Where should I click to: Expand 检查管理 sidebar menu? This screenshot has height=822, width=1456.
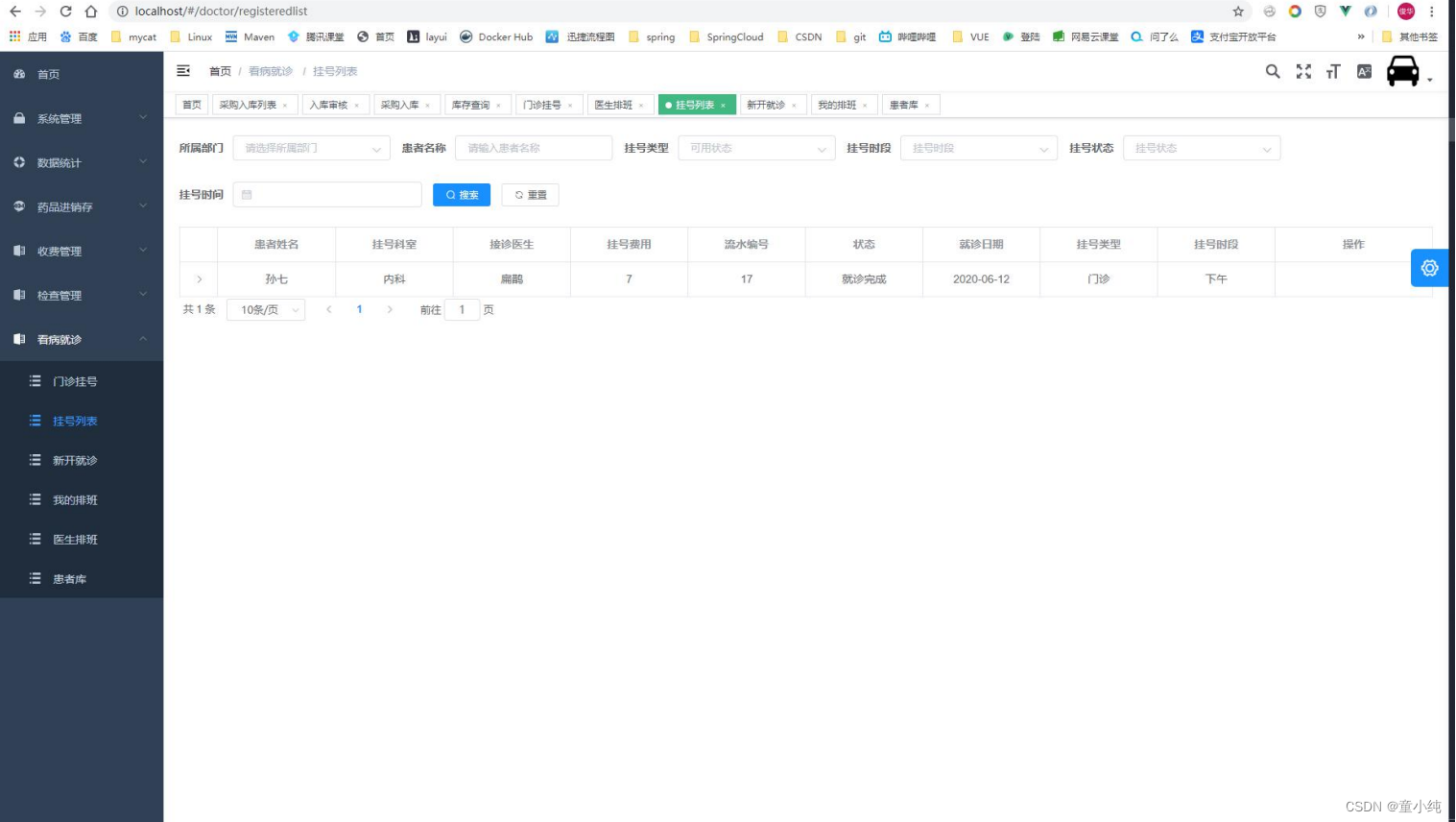pos(82,295)
